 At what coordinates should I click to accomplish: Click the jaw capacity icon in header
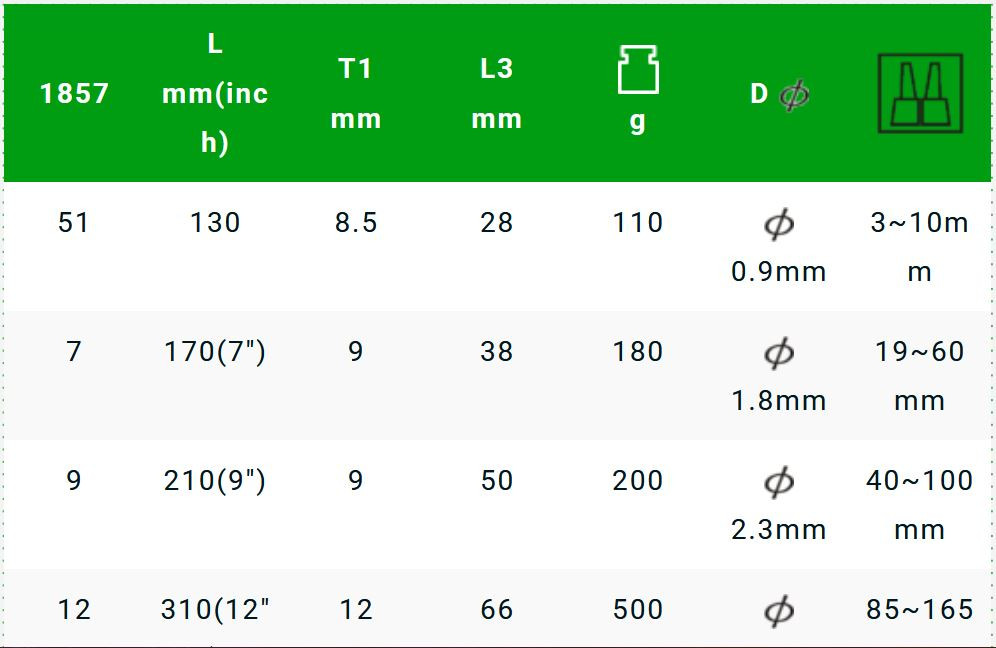coord(920,94)
